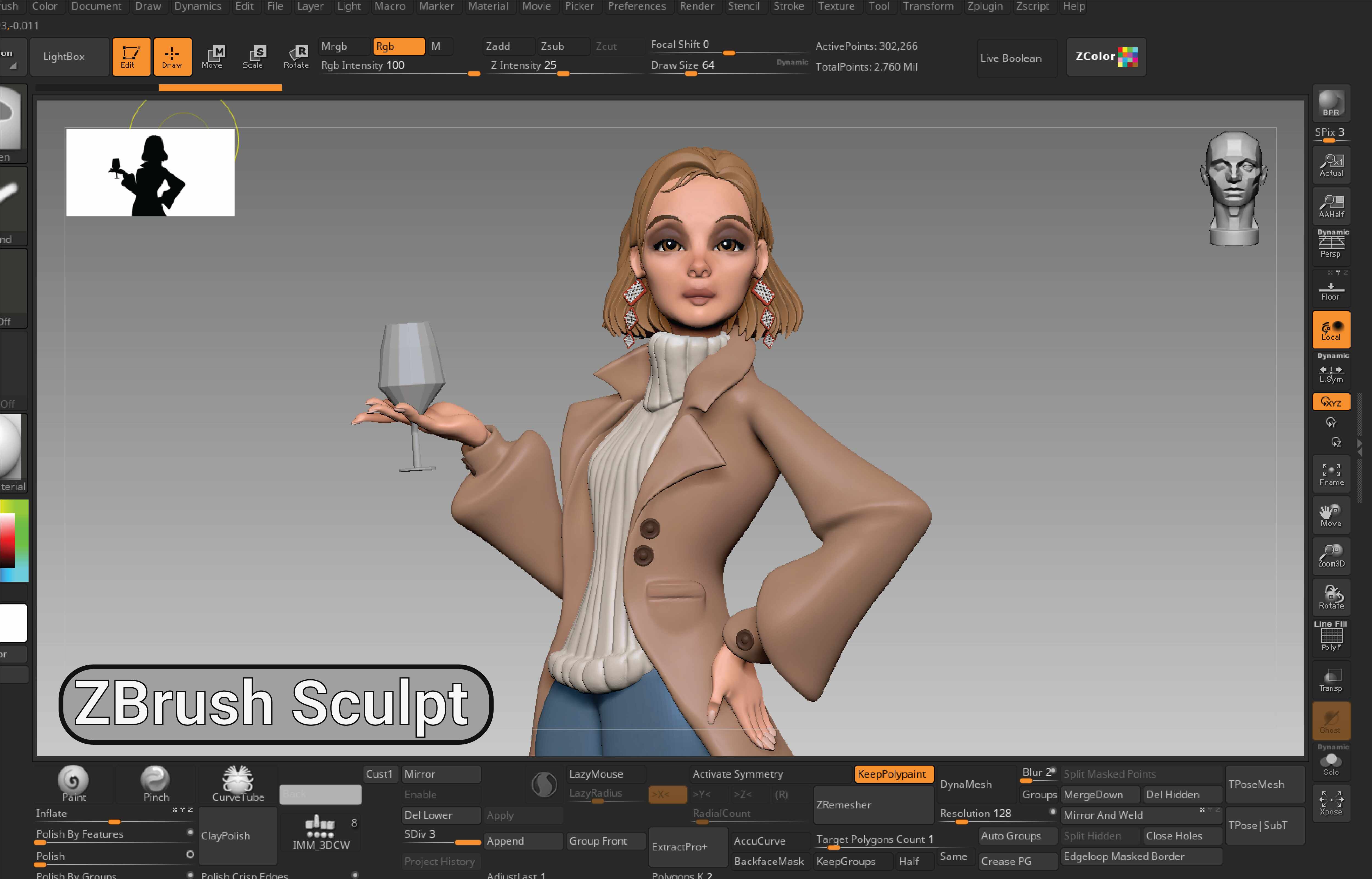The width and height of the screenshot is (1372, 879).
Task: Activate the Draw mode icon
Action: pos(172,57)
